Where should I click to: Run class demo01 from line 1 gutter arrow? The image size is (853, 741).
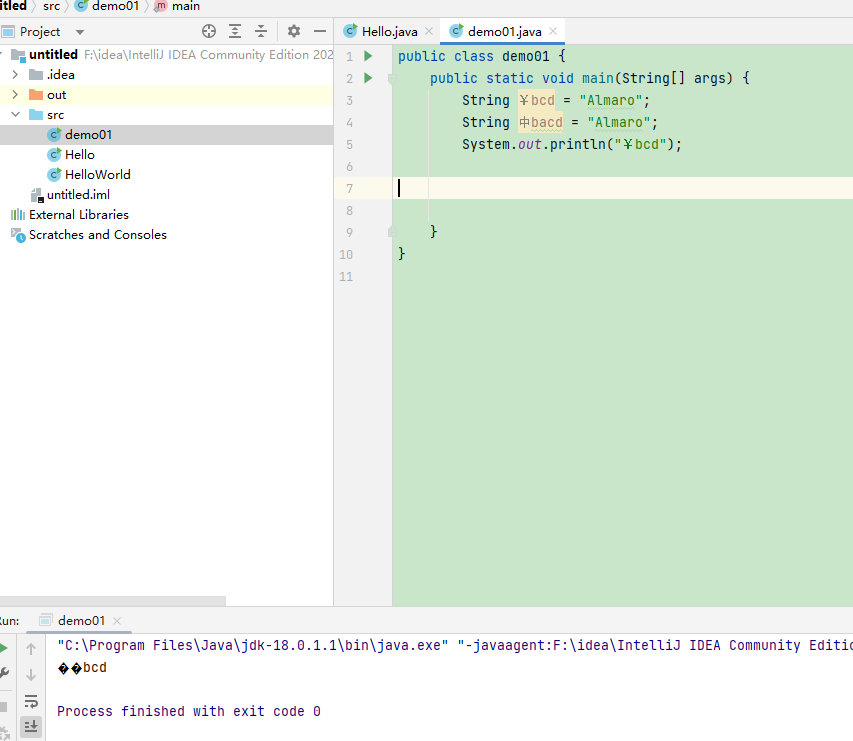coord(368,56)
